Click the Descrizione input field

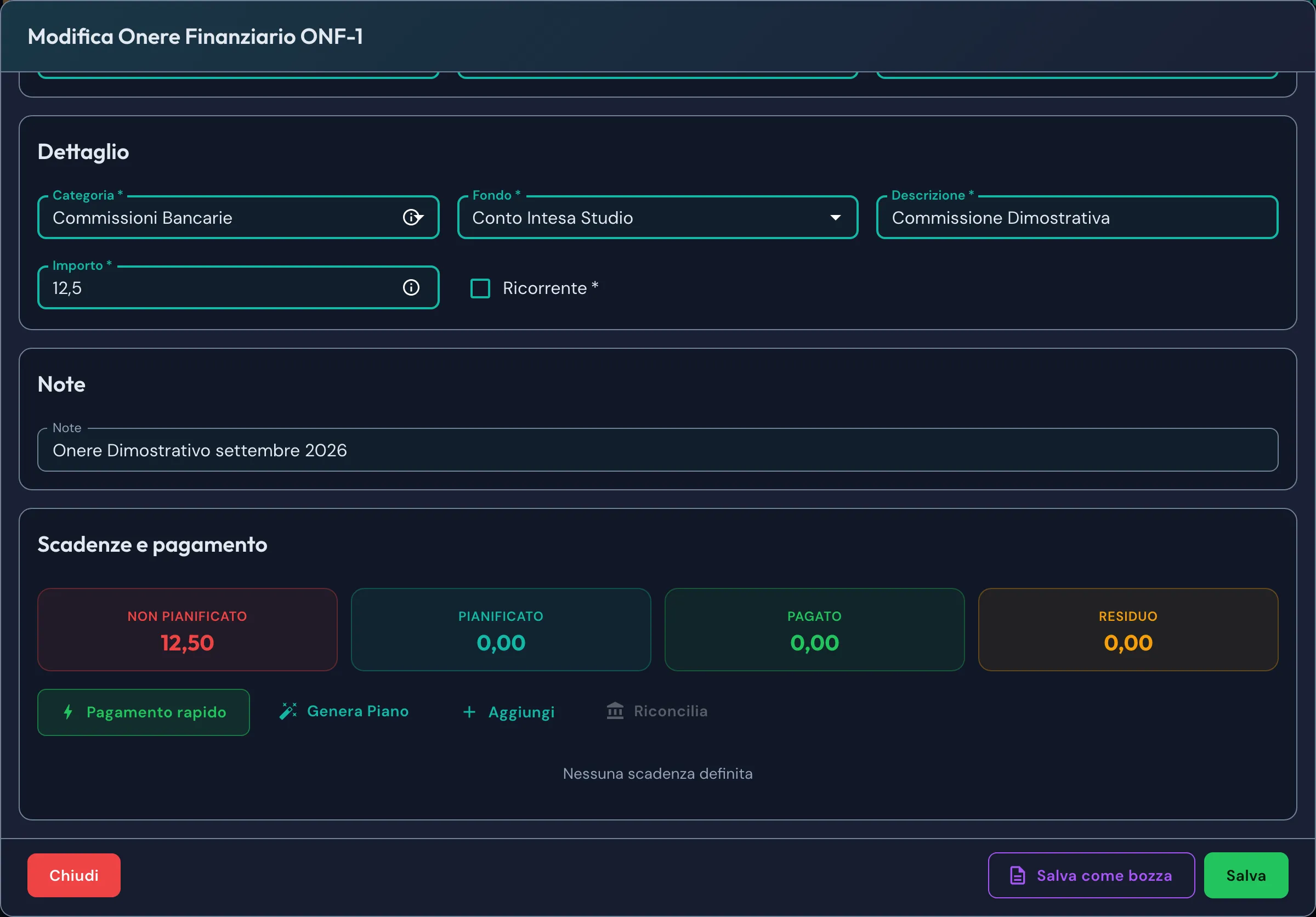pos(1077,217)
